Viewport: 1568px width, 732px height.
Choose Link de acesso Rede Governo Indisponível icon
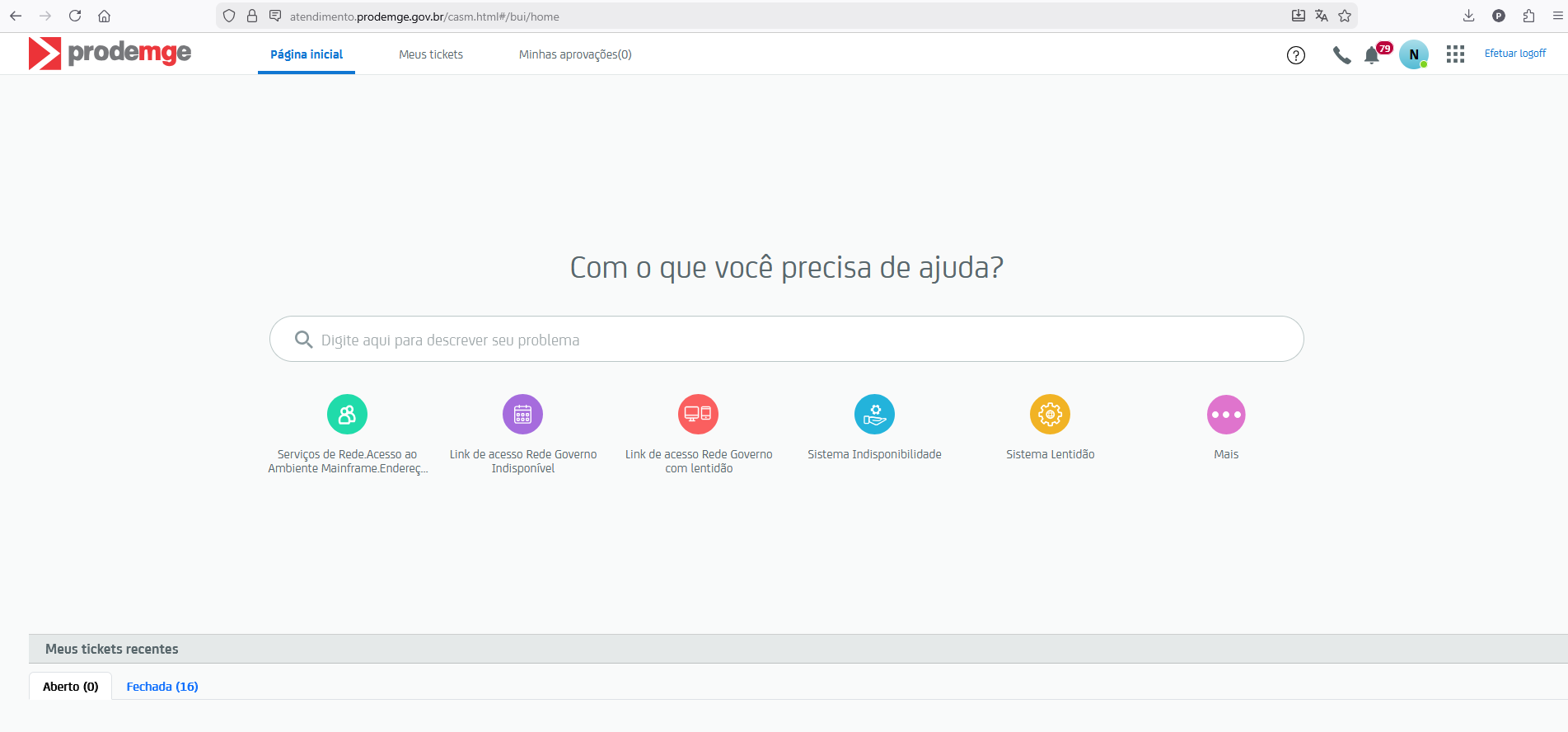[x=523, y=414]
